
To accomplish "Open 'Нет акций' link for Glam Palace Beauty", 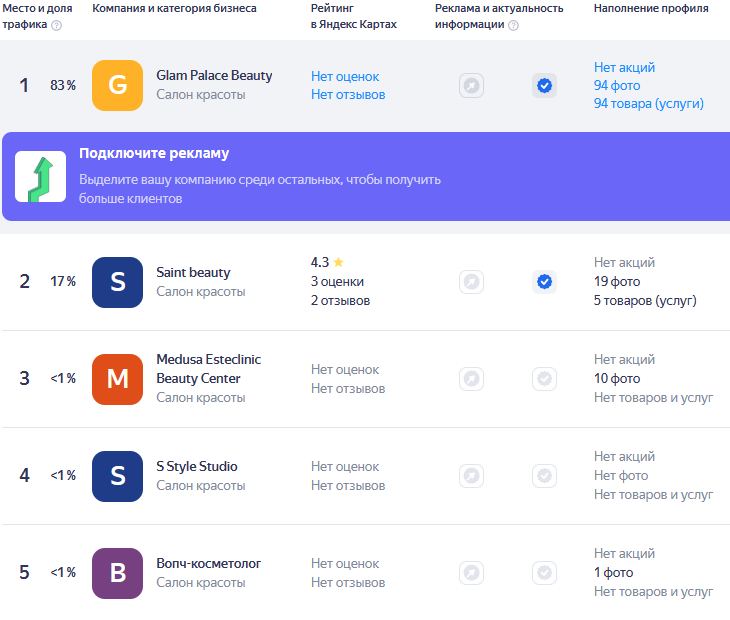I will 624,67.
